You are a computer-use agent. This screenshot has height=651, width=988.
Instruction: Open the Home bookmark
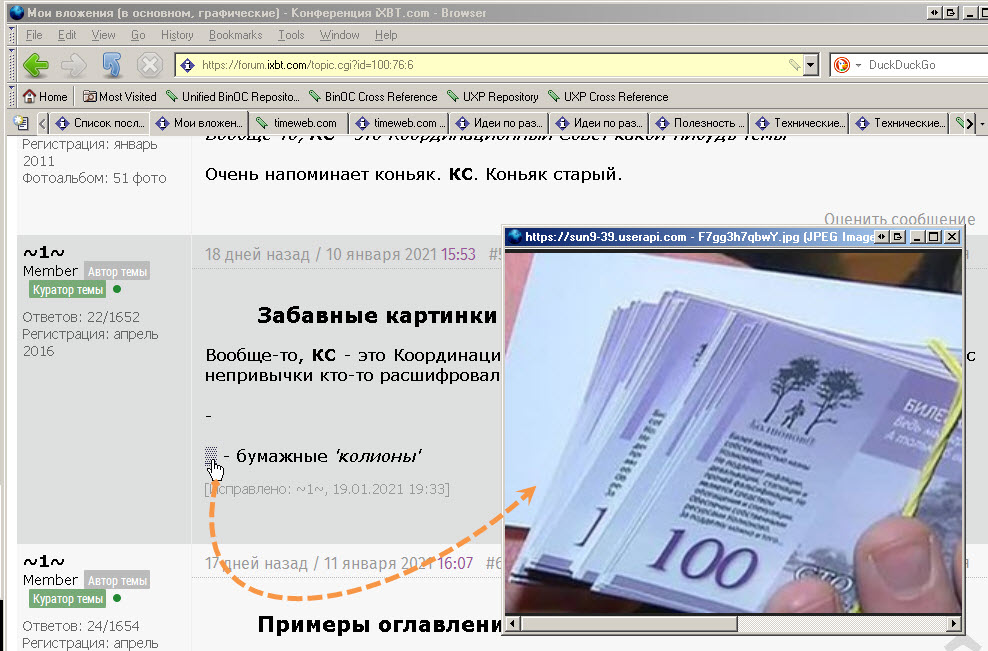(x=45, y=96)
